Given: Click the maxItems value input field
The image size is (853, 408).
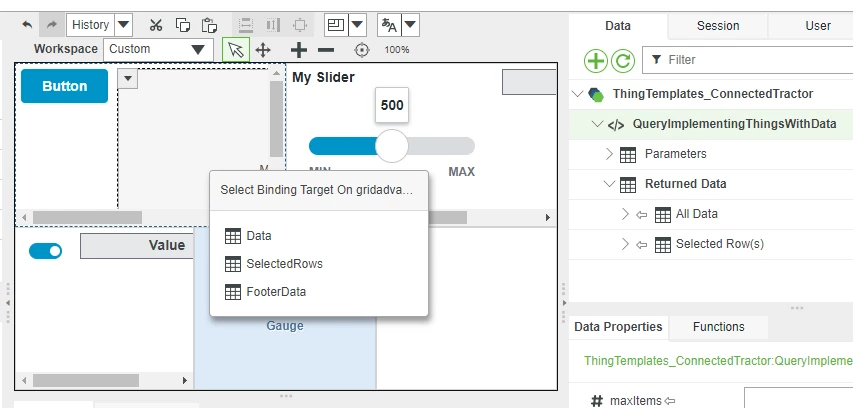Looking at the screenshot, I should (x=798, y=398).
